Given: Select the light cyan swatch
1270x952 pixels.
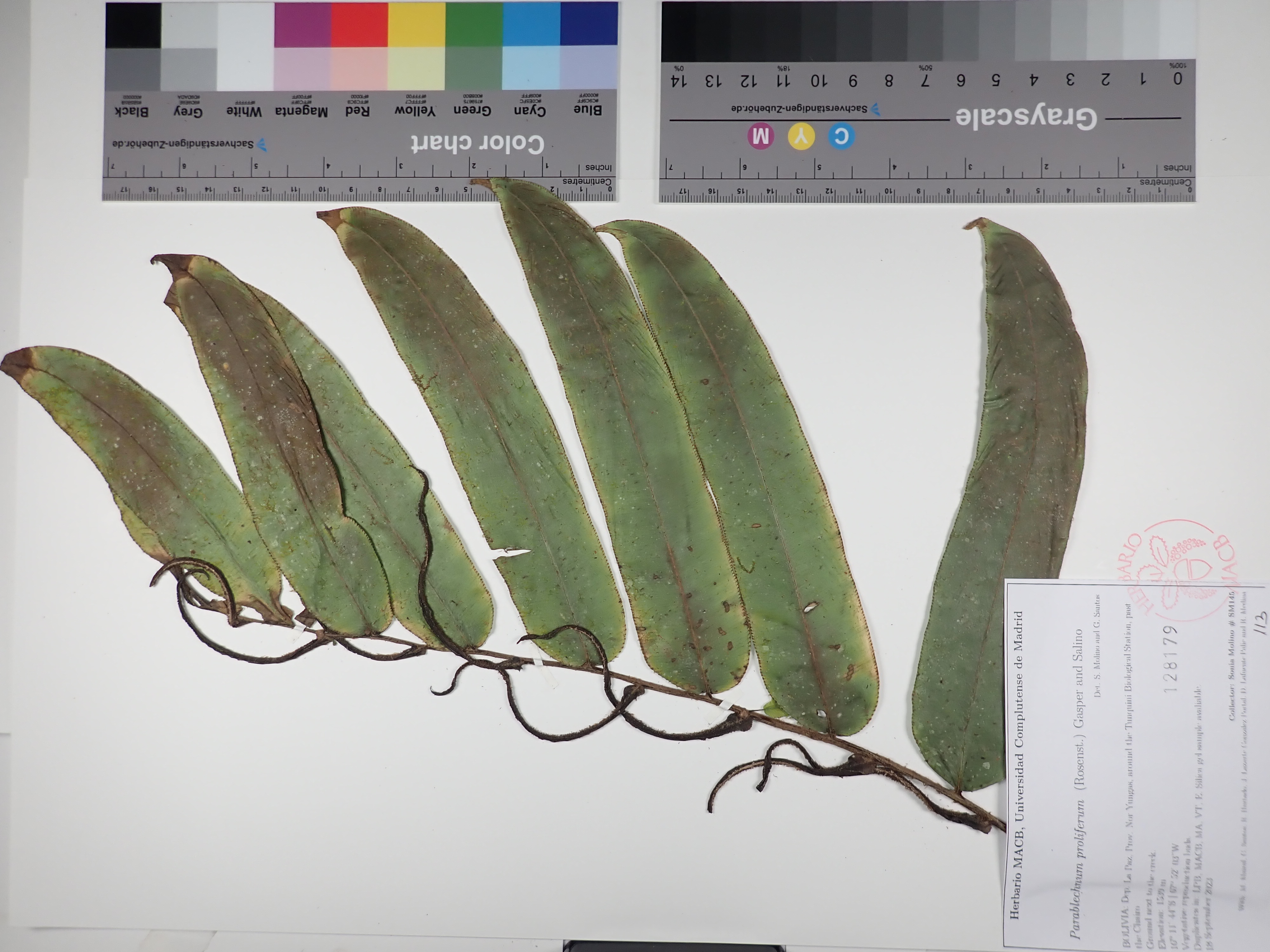Looking at the screenshot, I should [x=532, y=67].
